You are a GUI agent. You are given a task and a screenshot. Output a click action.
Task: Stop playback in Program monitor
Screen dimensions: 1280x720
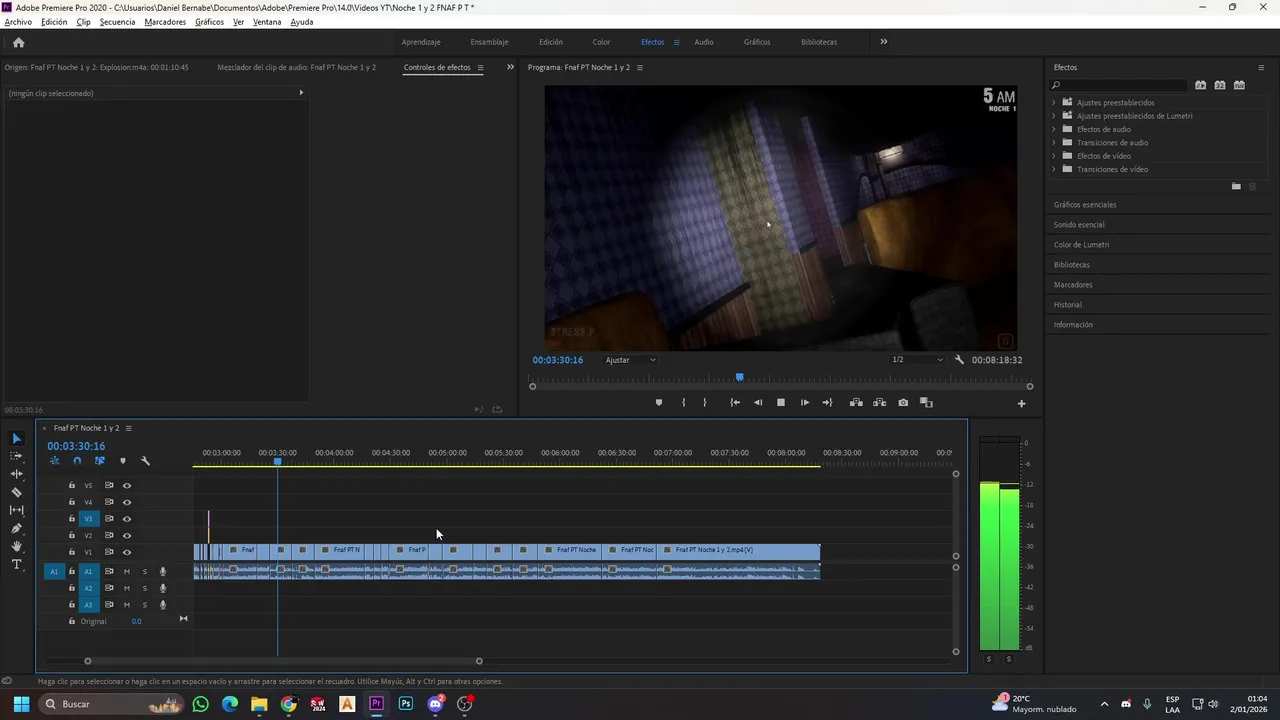point(781,403)
